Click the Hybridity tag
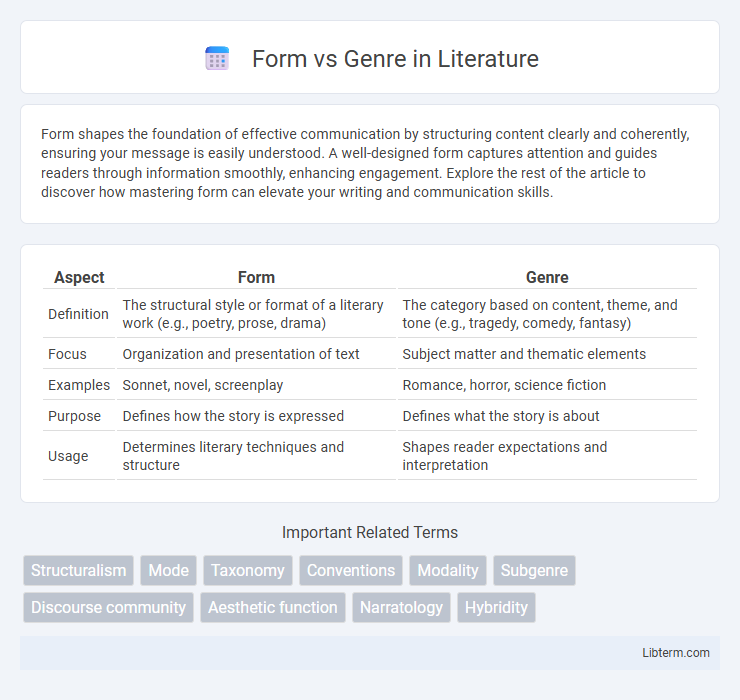 [x=496, y=607]
